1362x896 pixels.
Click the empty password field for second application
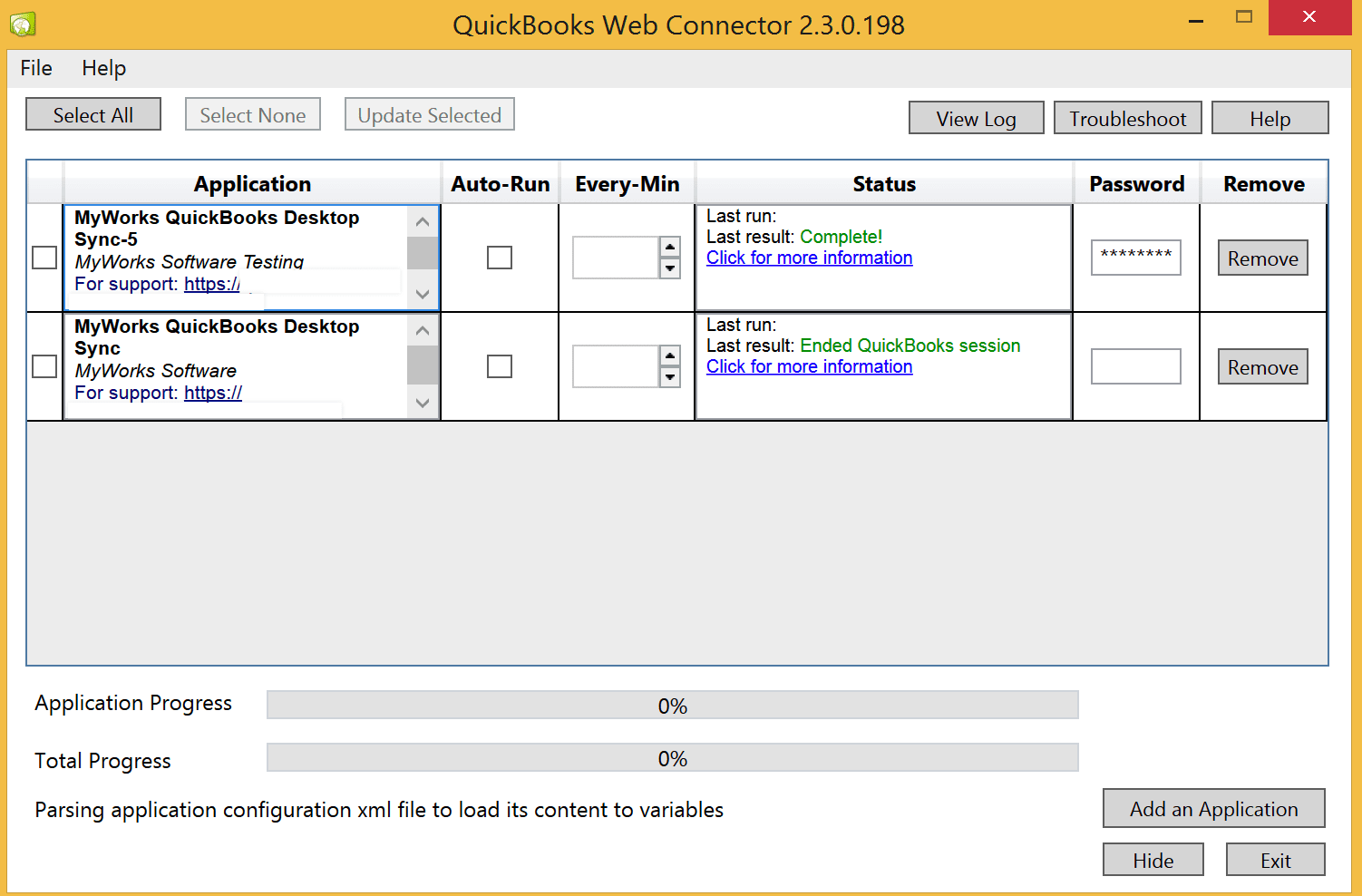pos(1135,366)
